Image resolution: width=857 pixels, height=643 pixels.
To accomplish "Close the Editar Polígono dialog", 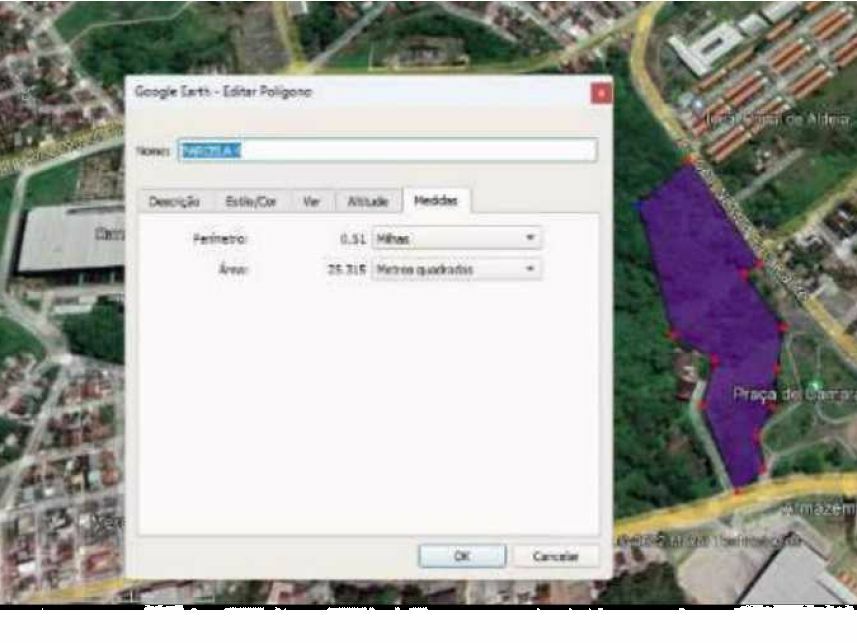I will pos(600,93).
